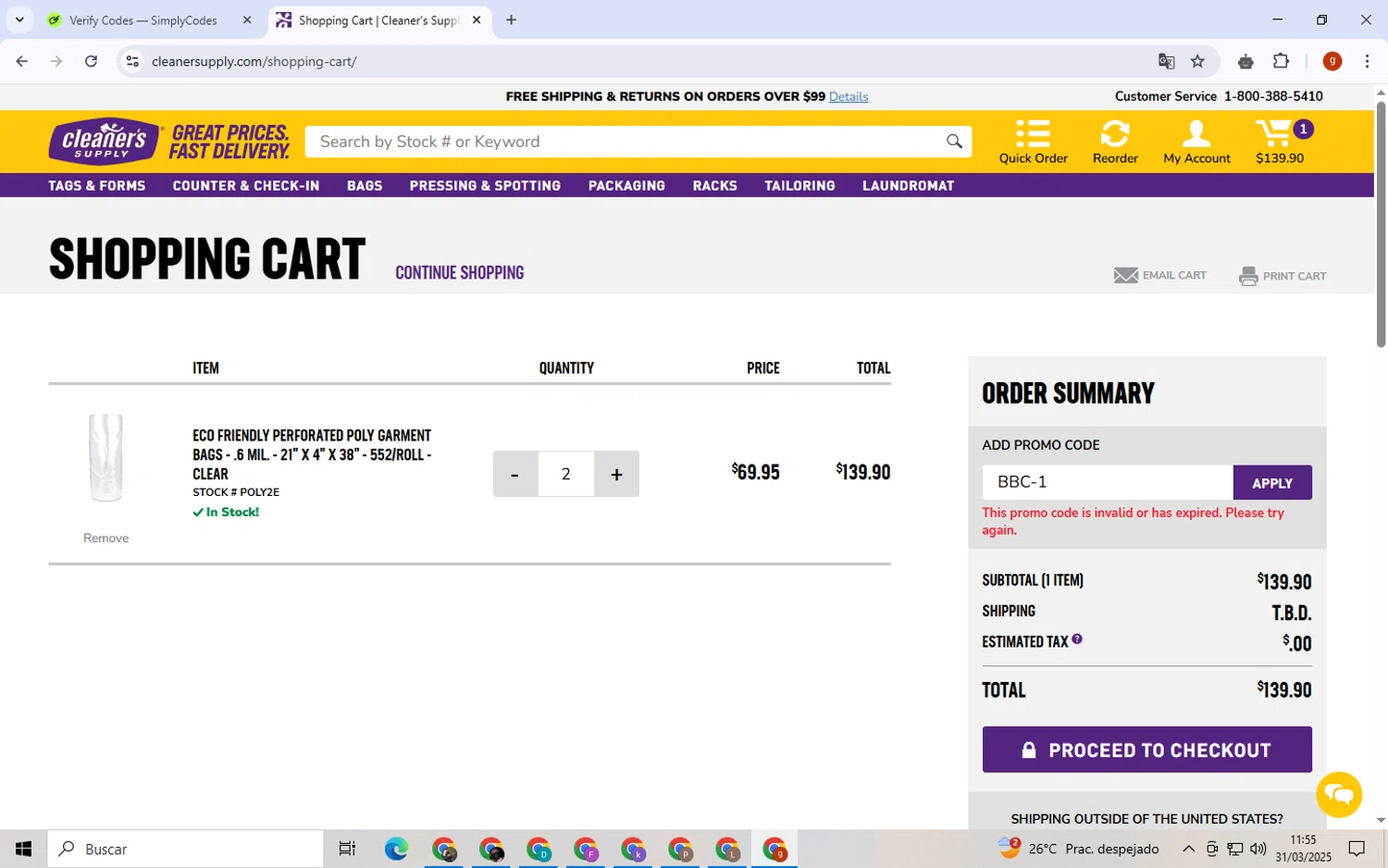1388x868 pixels.
Task: Open the notification center icon
Action: pyautogui.click(x=1357, y=849)
